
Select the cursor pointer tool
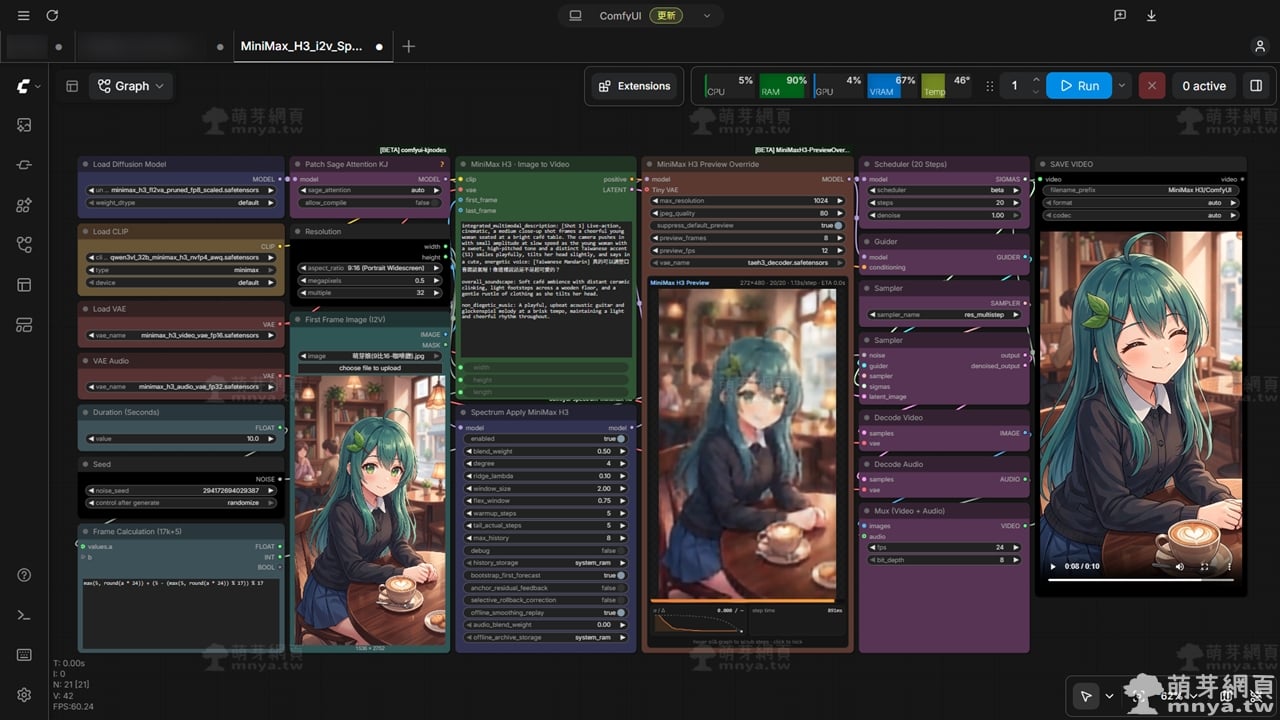click(1084, 696)
